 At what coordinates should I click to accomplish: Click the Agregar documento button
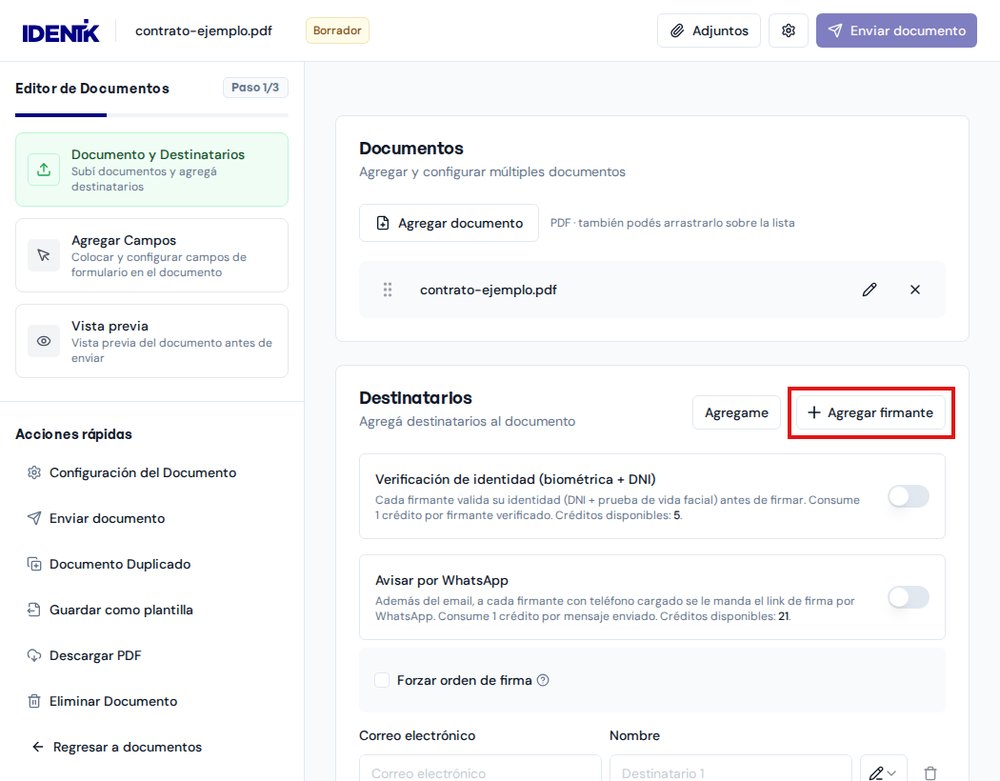(x=449, y=223)
